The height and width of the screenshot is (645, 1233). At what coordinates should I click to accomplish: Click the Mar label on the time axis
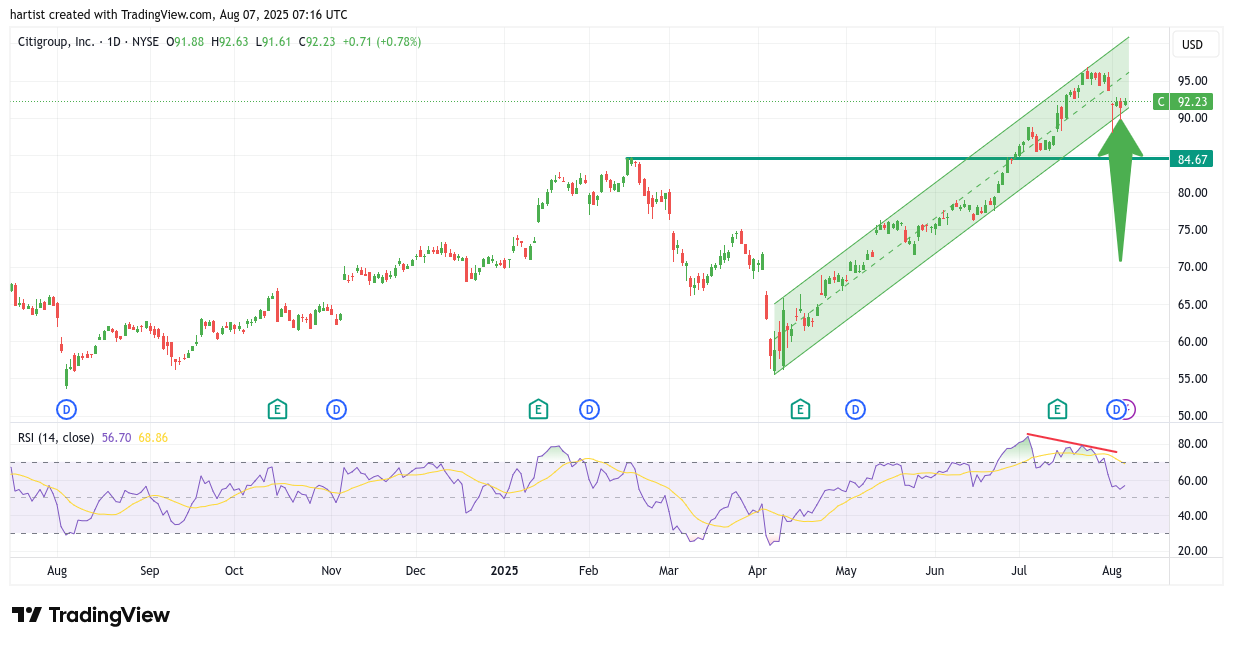[x=669, y=572]
